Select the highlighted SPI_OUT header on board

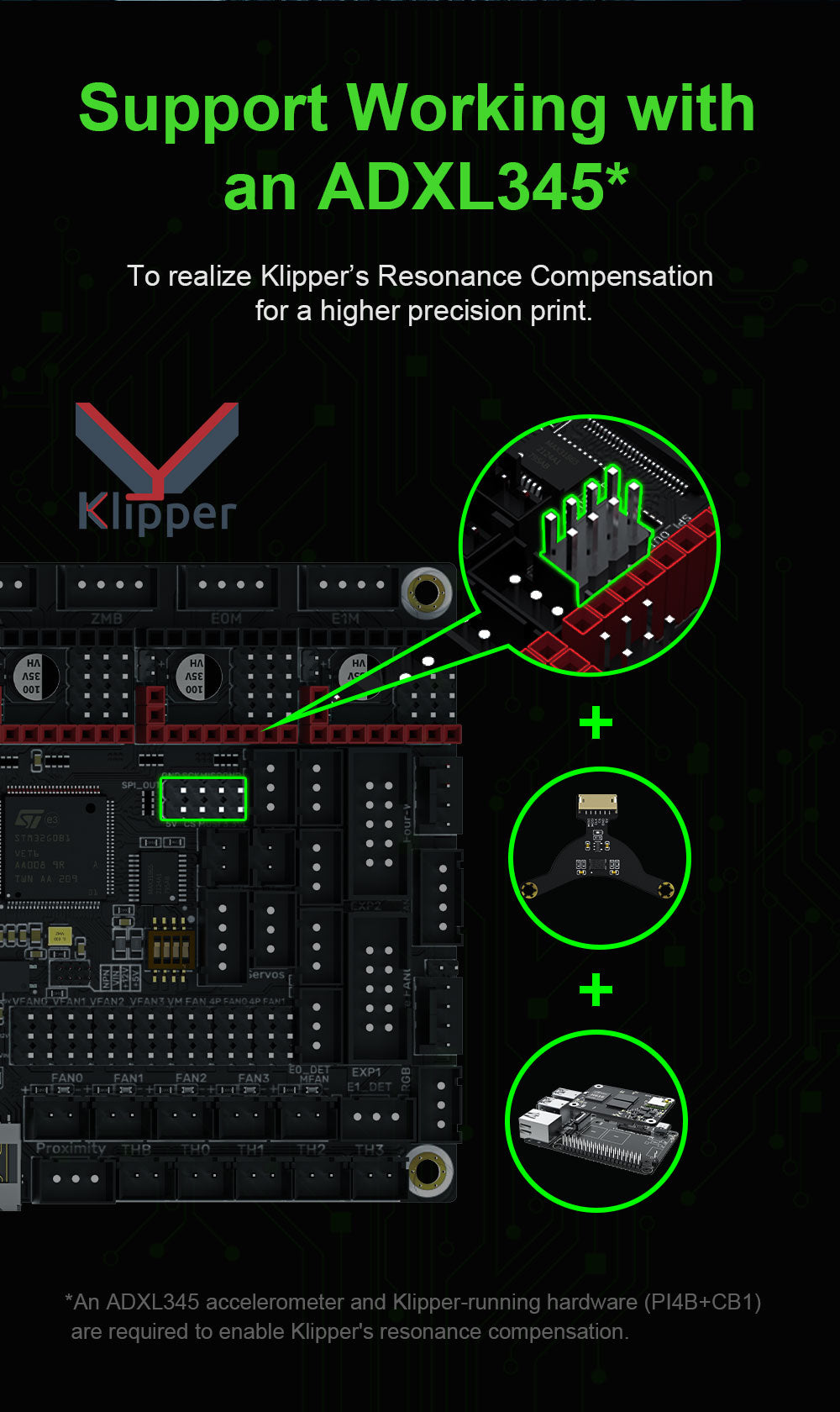(203, 798)
